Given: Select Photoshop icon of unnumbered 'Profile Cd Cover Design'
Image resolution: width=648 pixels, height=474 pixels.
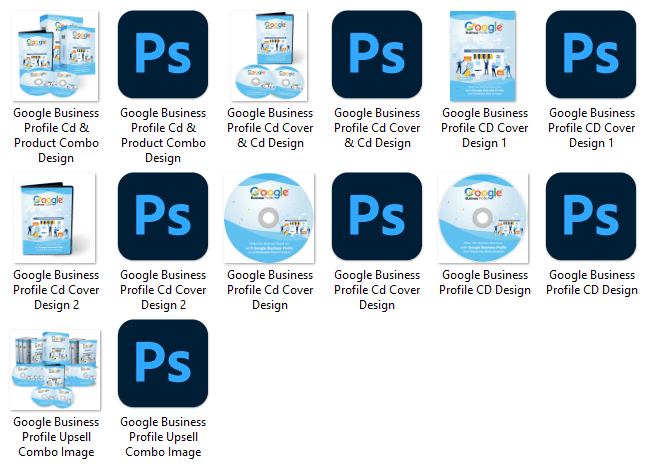Looking at the screenshot, I should (377, 217).
